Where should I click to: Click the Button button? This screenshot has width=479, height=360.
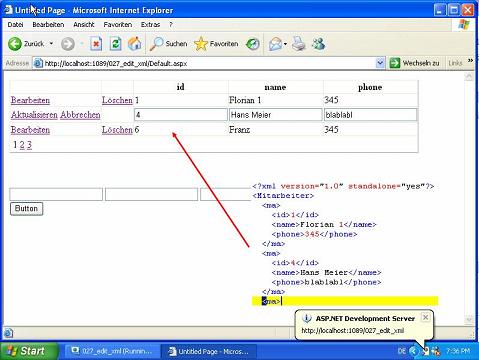(x=26, y=209)
